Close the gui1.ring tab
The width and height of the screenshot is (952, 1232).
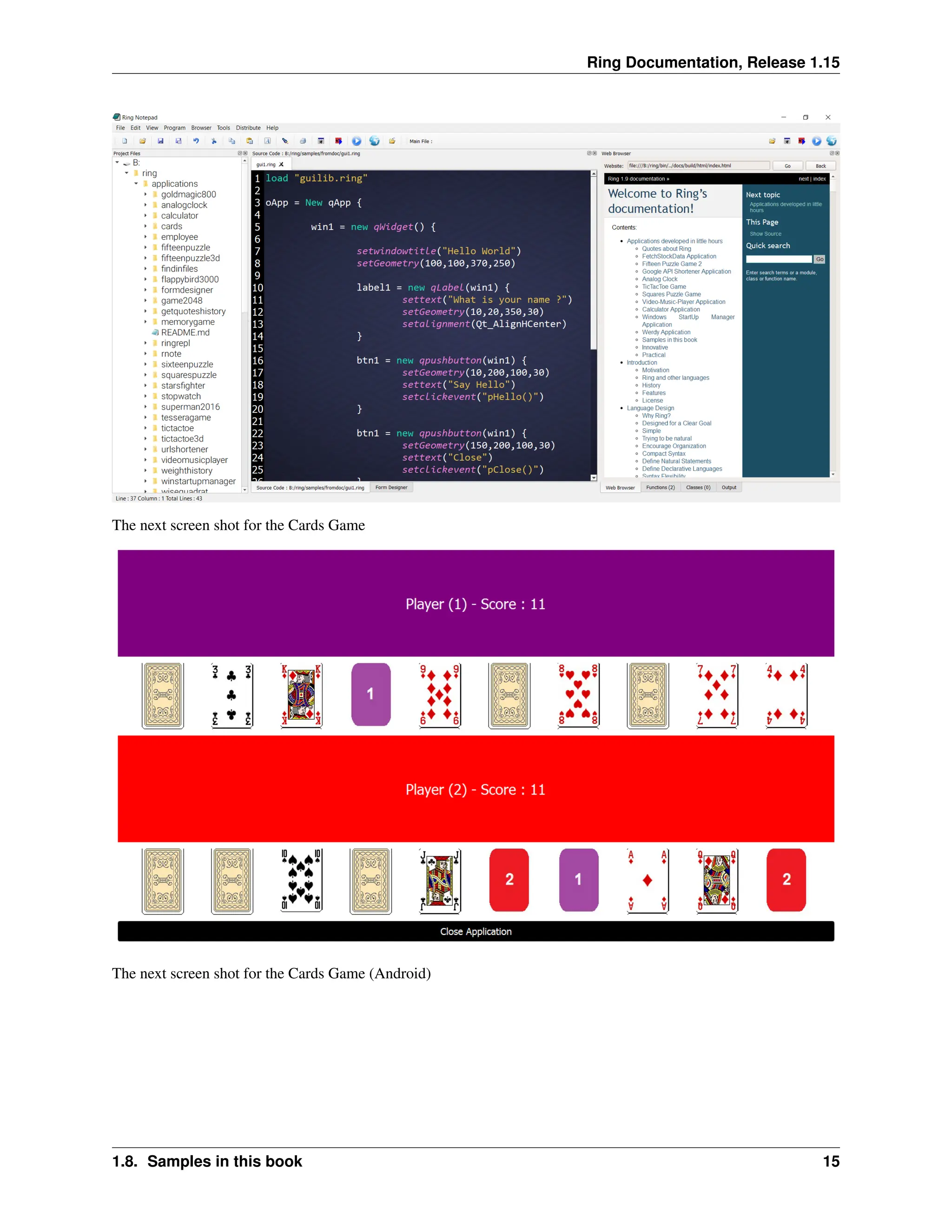pos(281,165)
